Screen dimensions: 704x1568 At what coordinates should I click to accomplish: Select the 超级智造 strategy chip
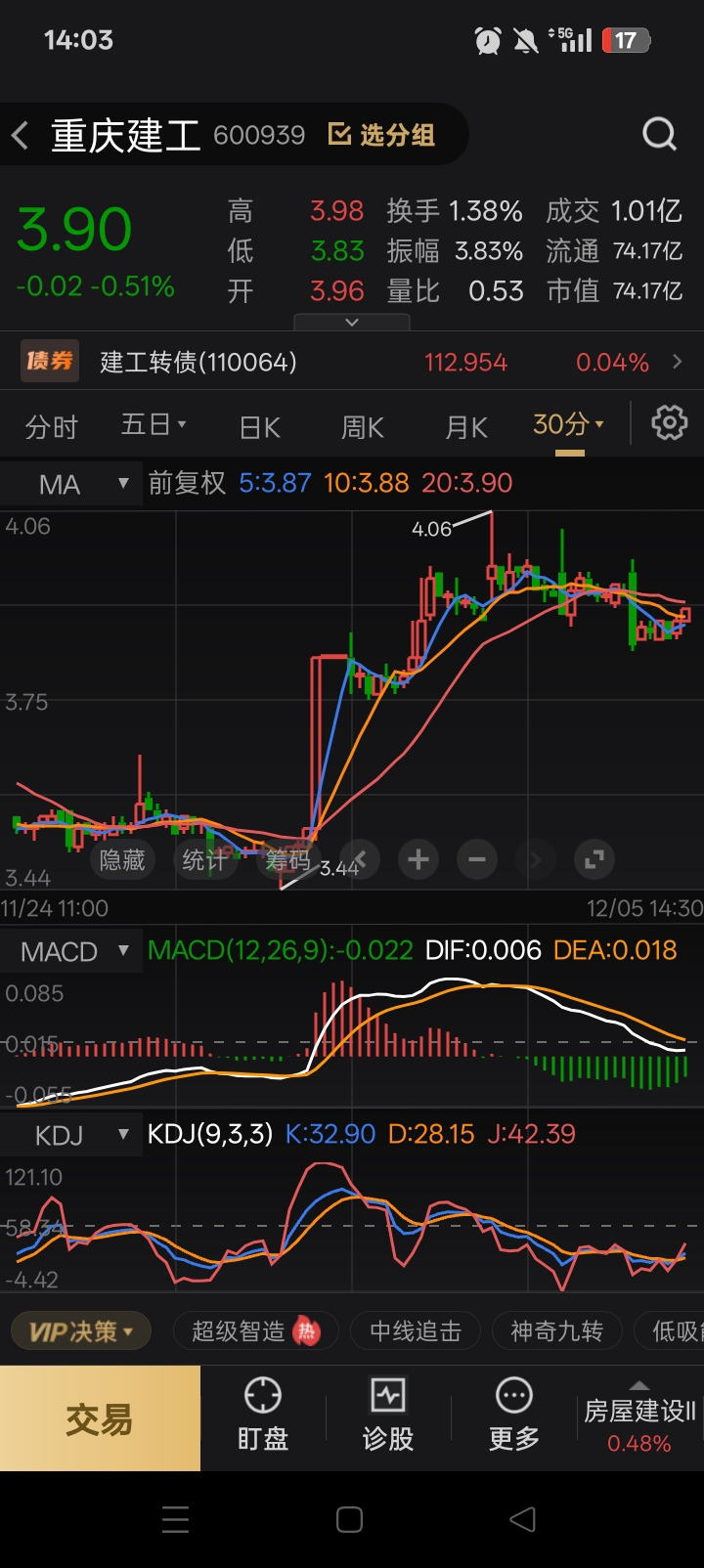click(x=256, y=1331)
